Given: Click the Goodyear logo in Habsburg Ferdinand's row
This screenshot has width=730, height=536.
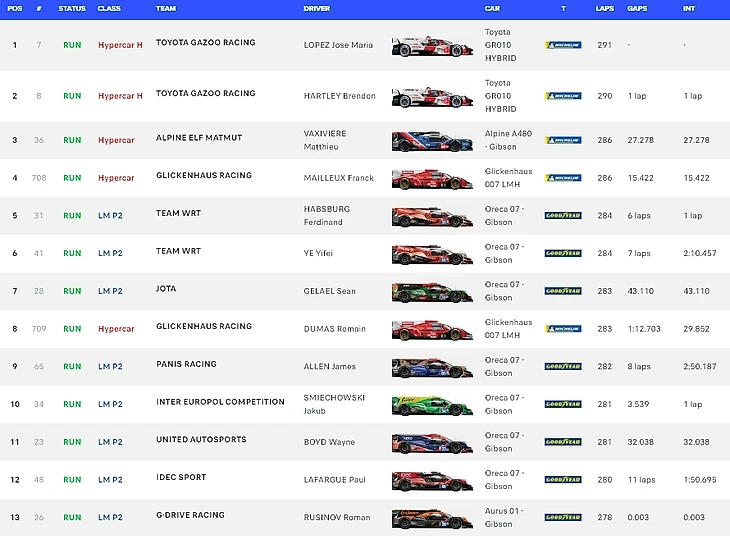Looking at the screenshot, I should coord(562,215).
